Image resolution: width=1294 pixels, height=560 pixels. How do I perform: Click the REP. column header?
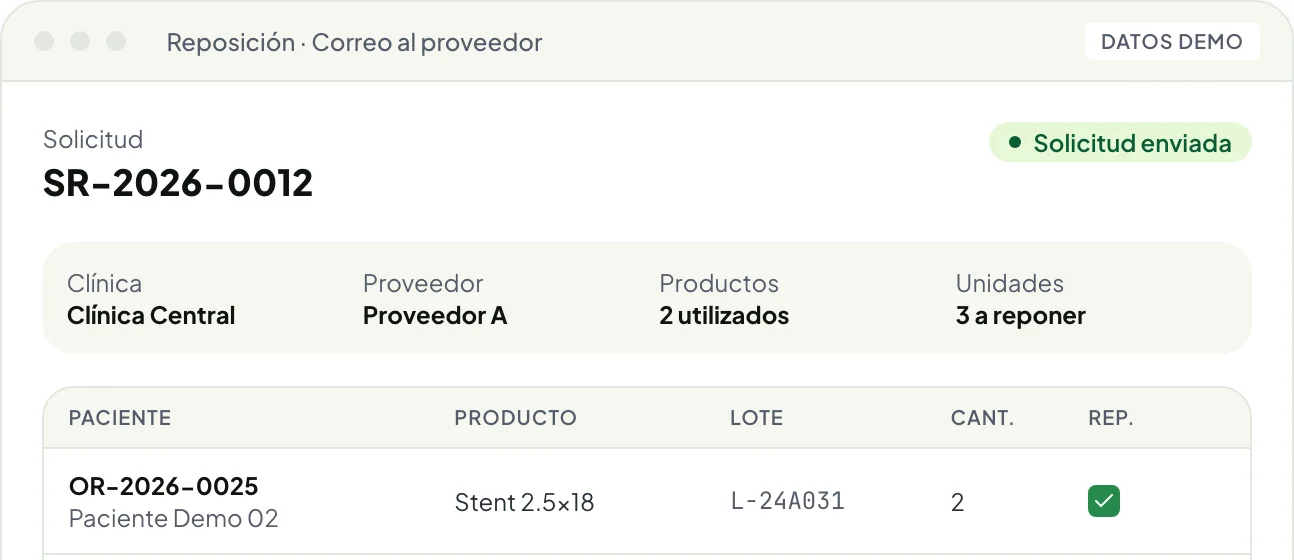[x=1111, y=418]
